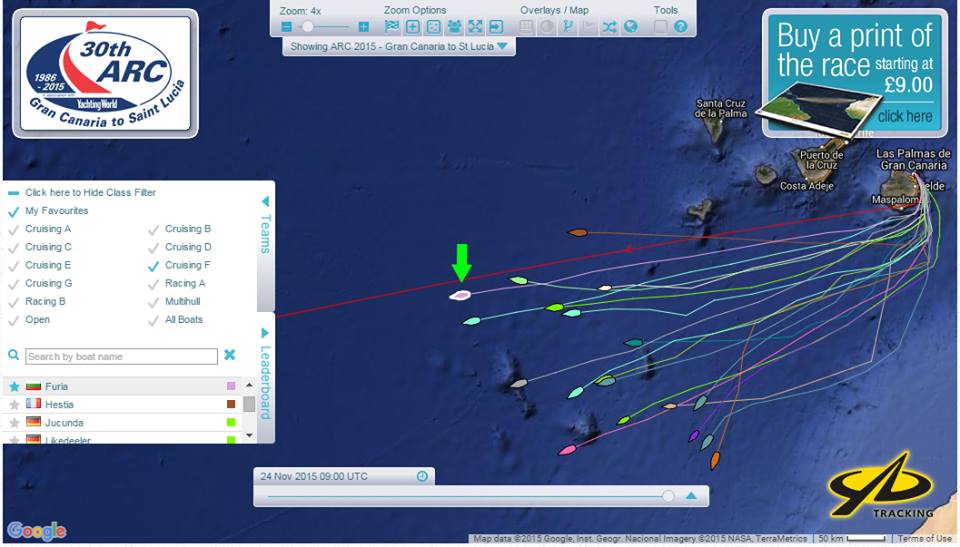Viewport: 960px width, 547px height.
Task: Enable the Cruising D class filter
Action: point(154,248)
